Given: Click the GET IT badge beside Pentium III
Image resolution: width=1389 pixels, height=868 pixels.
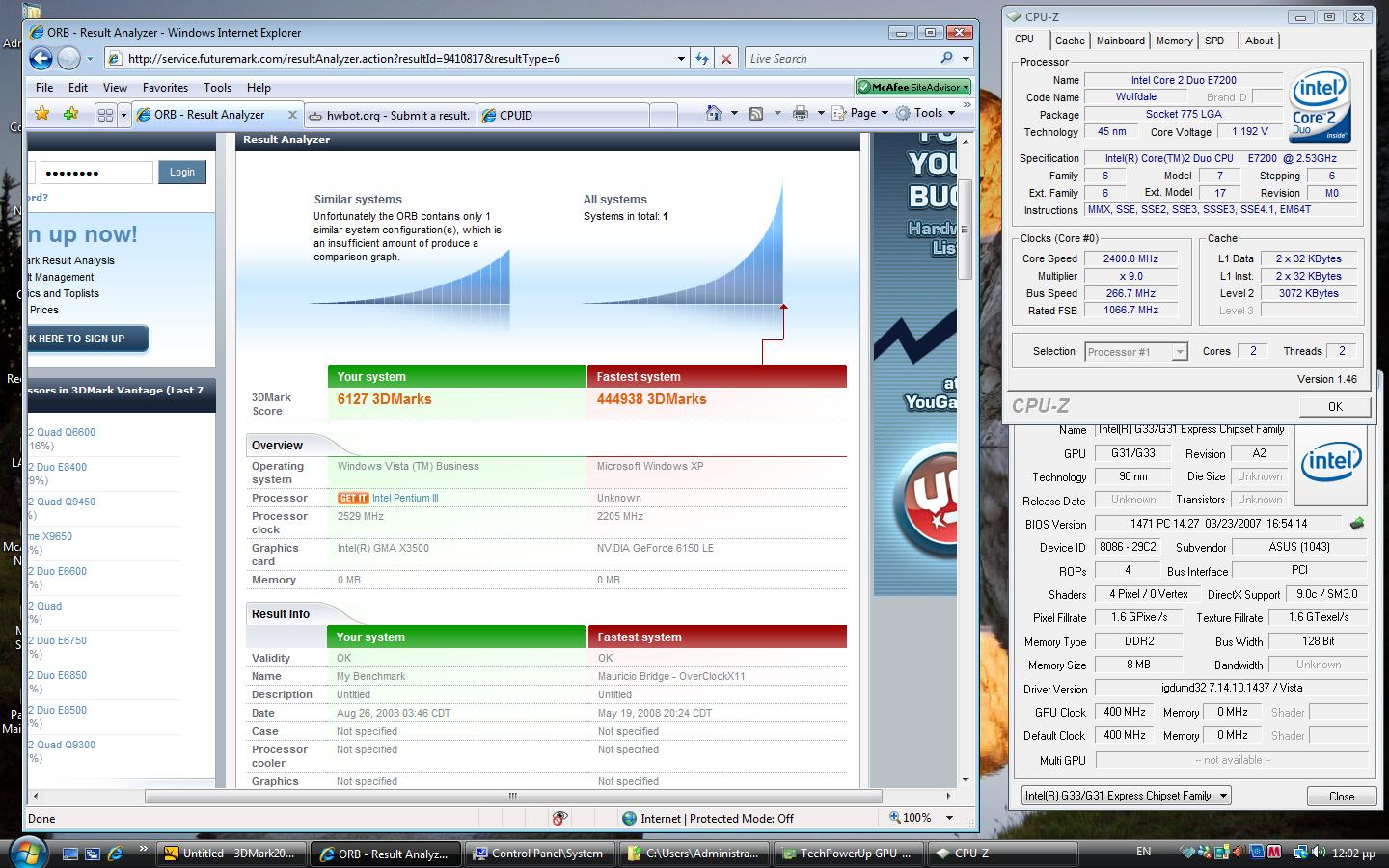Looking at the screenshot, I should click(x=353, y=498).
